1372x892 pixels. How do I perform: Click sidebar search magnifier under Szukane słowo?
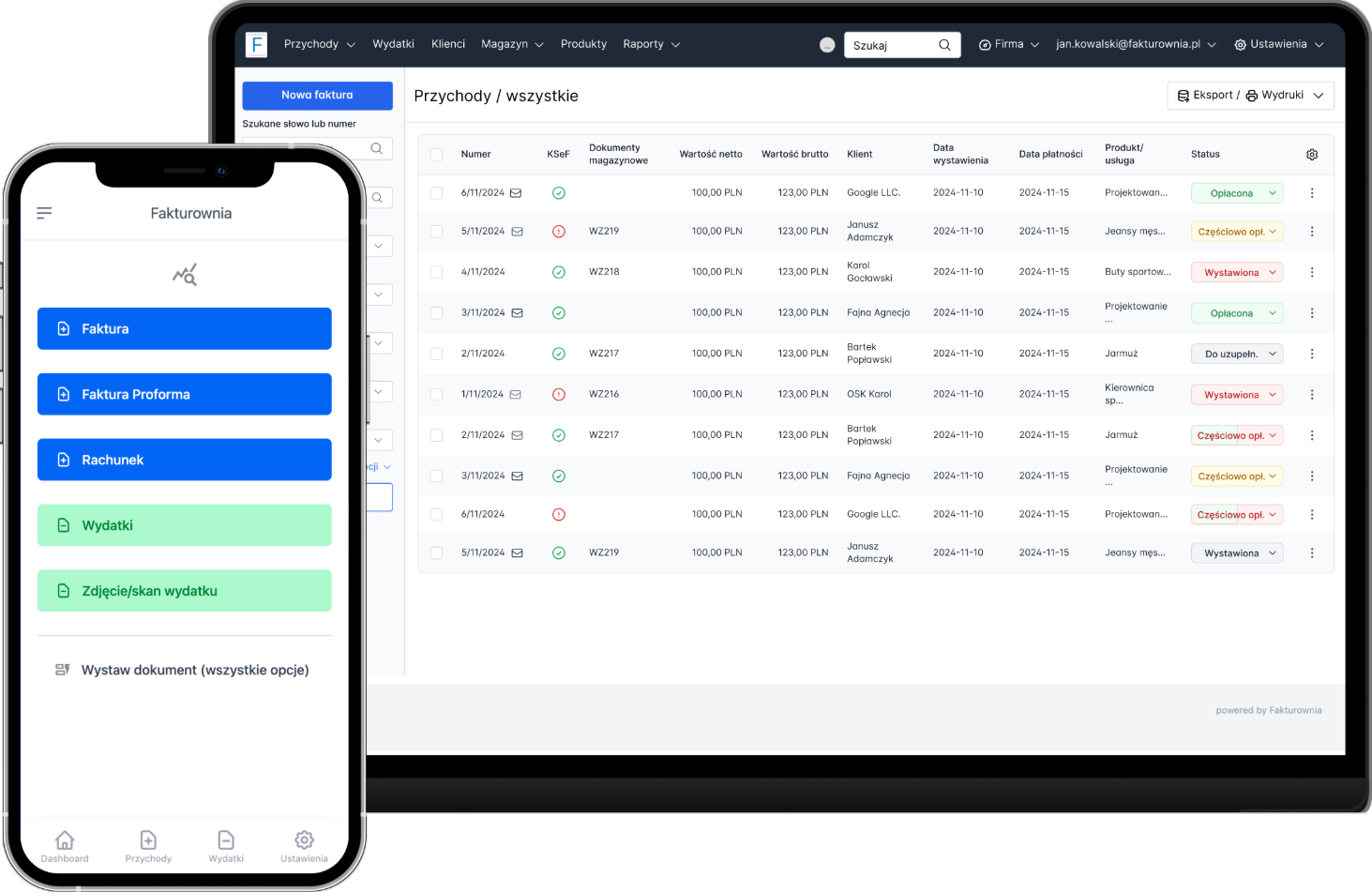click(376, 148)
